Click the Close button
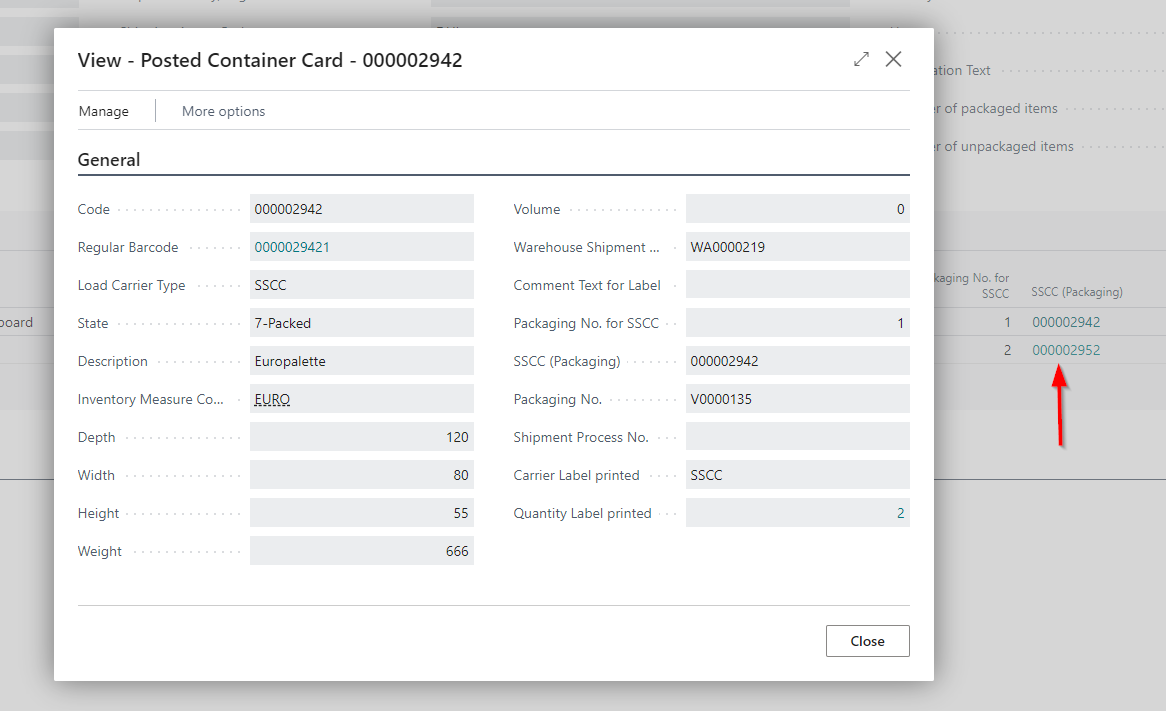The width and height of the screenshot is (1166, 711). [867, 641]
